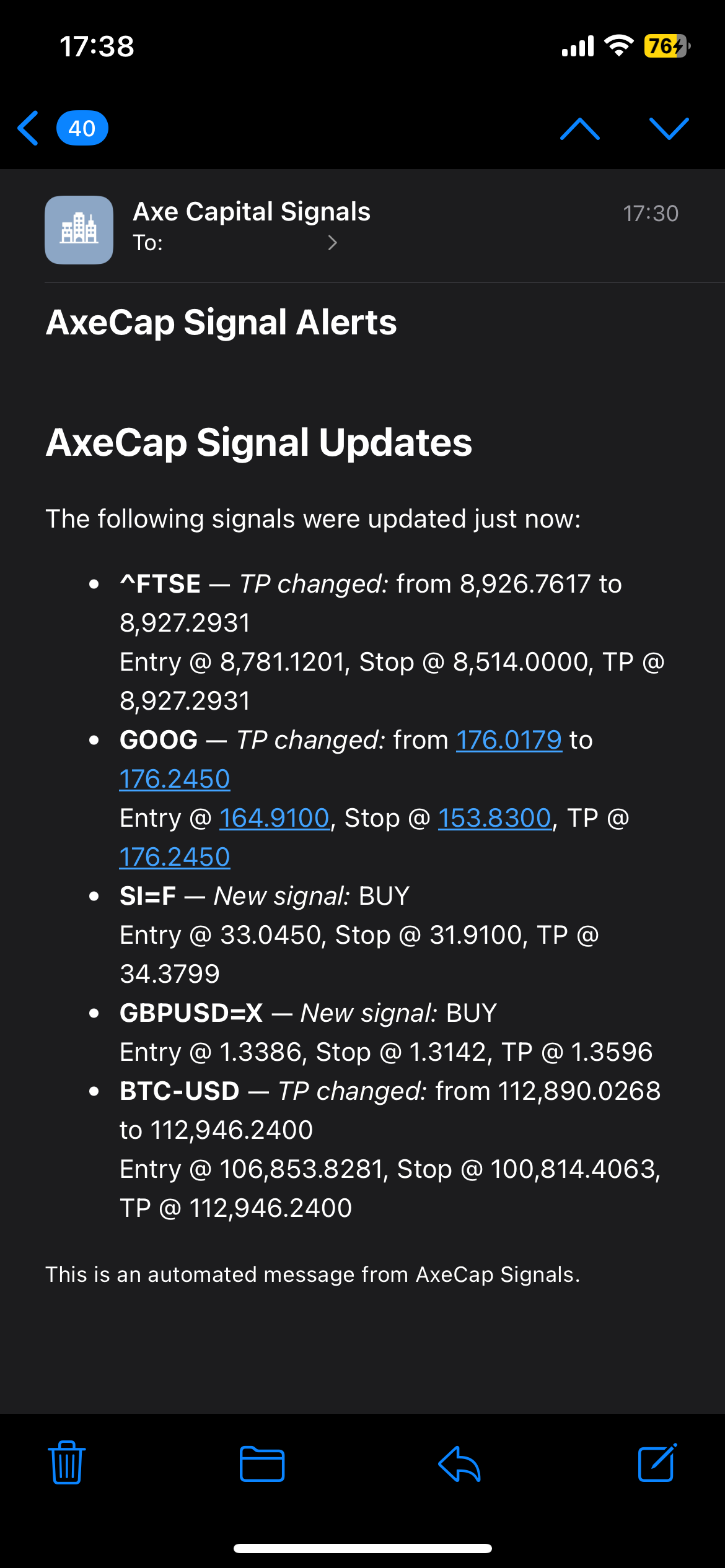Screen dimensions: 725x1568
Task: Tap the 176.2450 link after 'TP @'
Action: (x=175, y=857)
